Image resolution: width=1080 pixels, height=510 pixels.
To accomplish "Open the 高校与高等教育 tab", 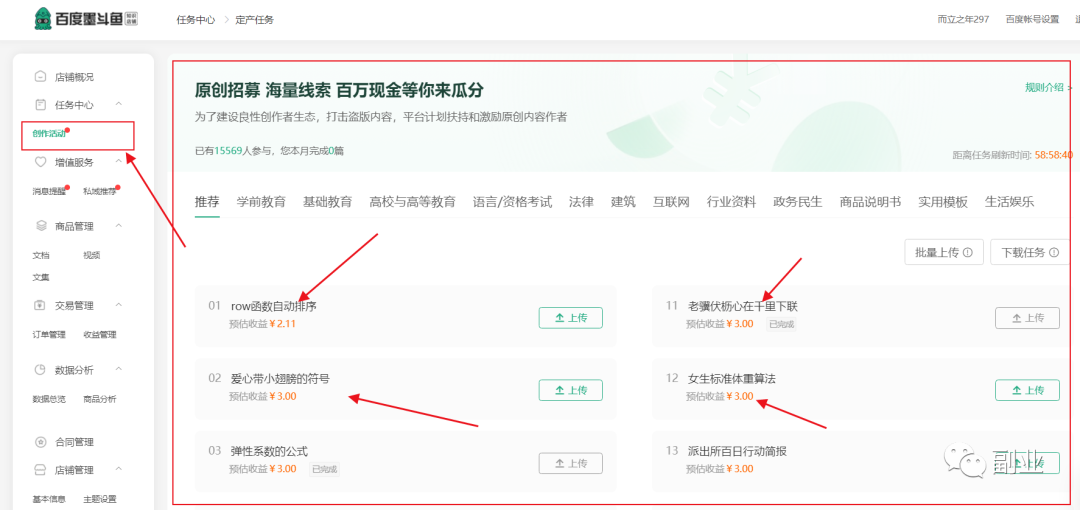I will [x=413, y=202].
